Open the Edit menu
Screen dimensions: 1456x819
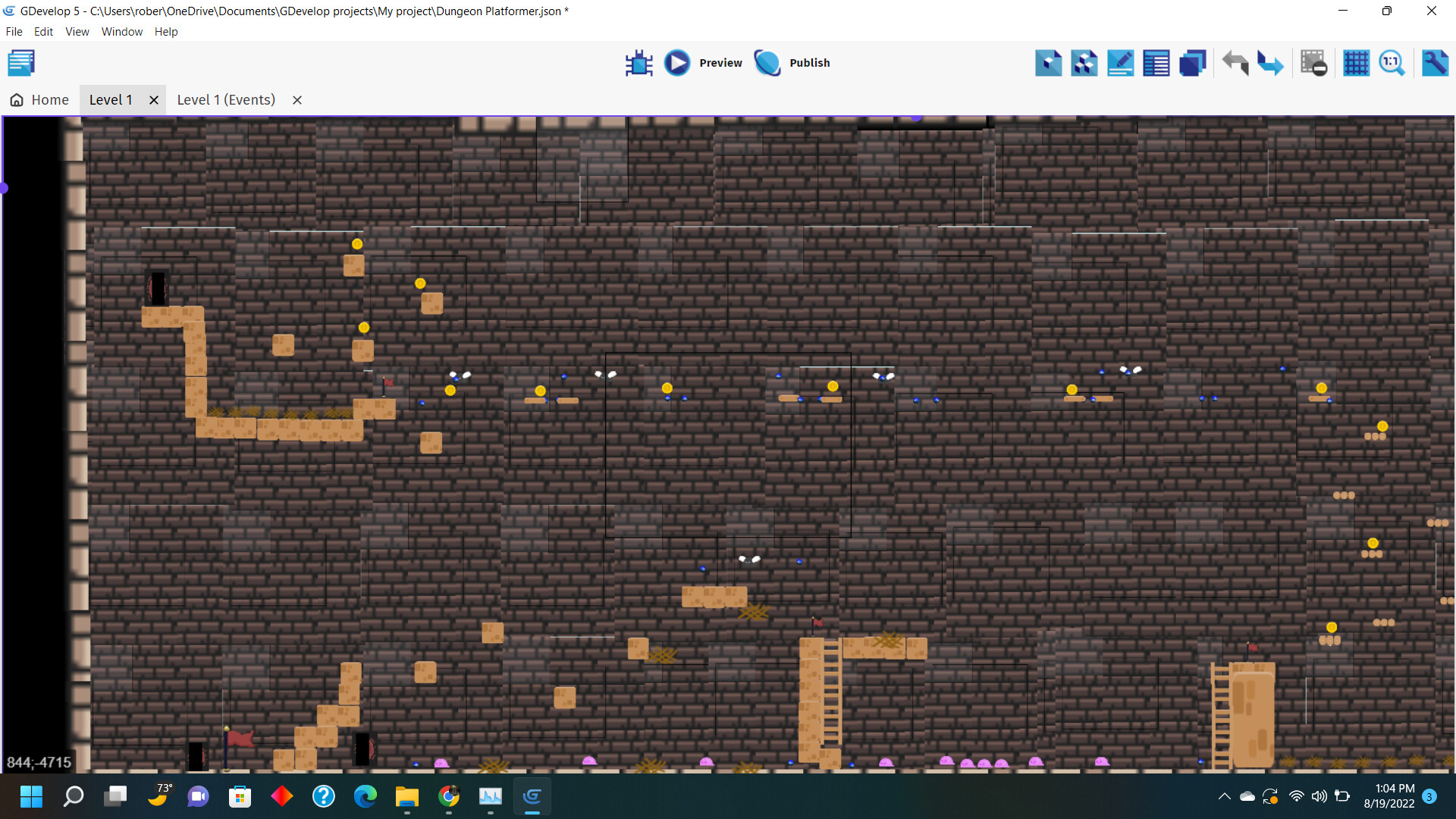[43, 31]
